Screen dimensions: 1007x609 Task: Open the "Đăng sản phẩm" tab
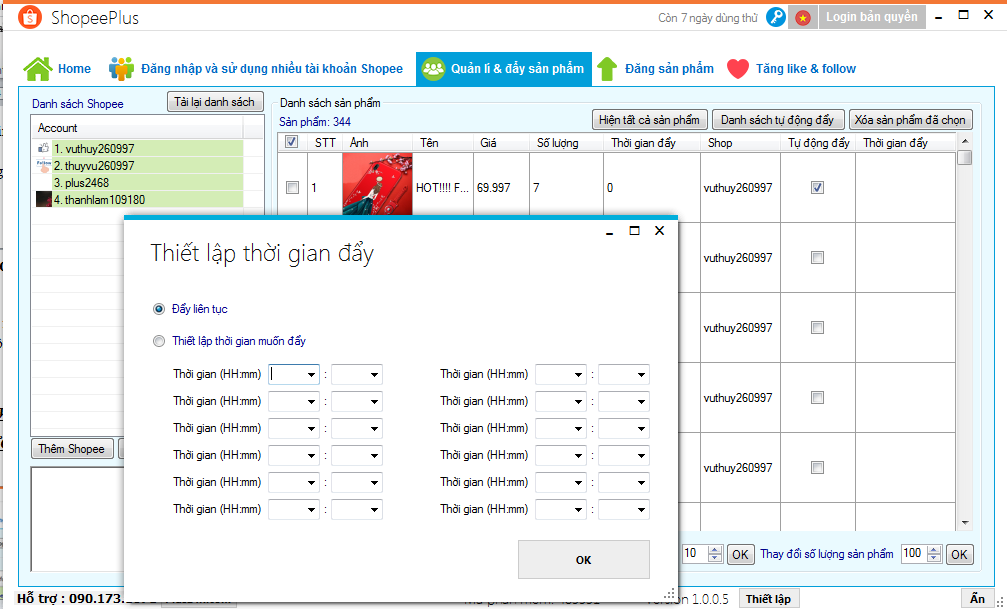click(668, 69)
